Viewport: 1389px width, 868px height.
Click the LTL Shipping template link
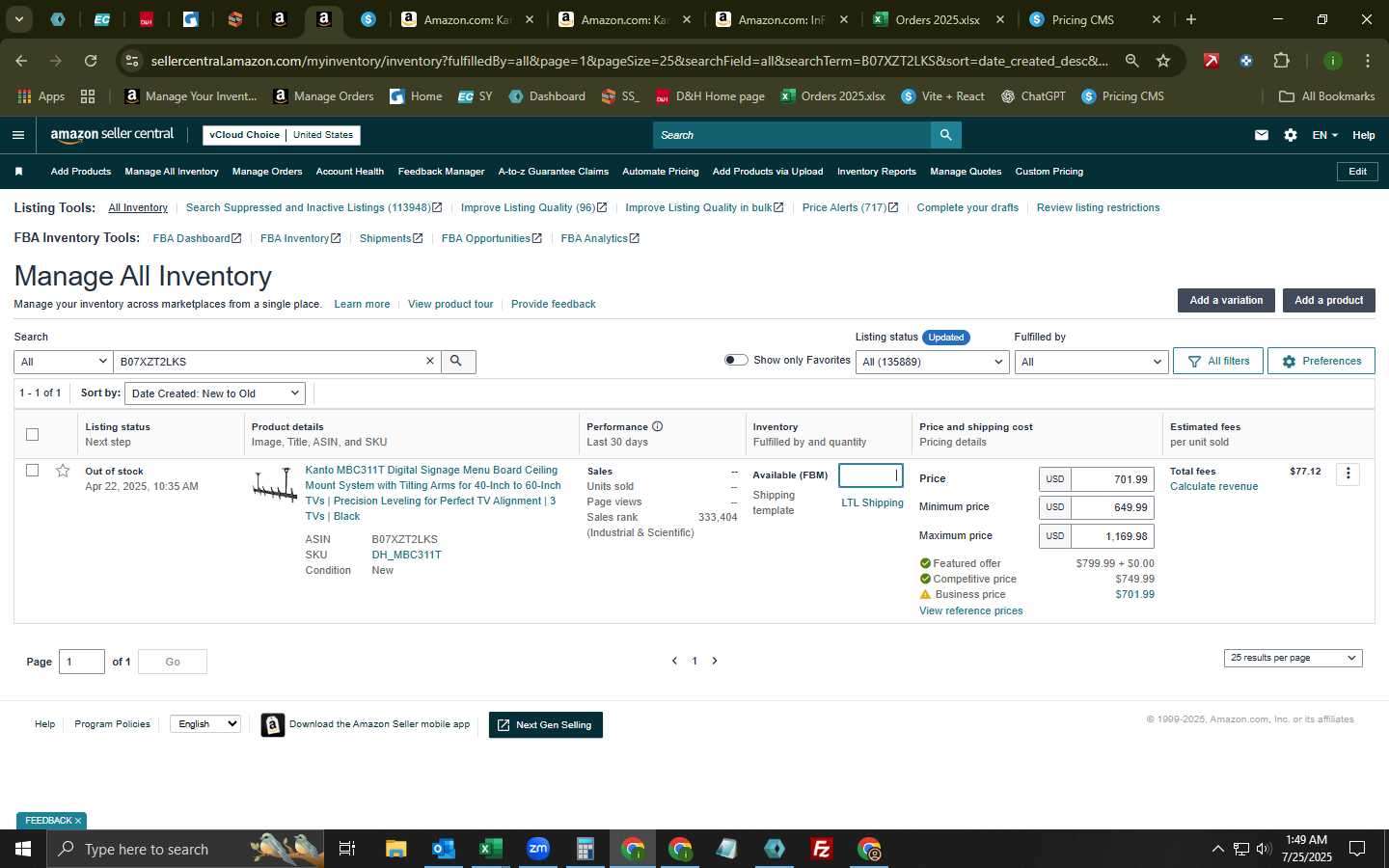click(872, 502)
